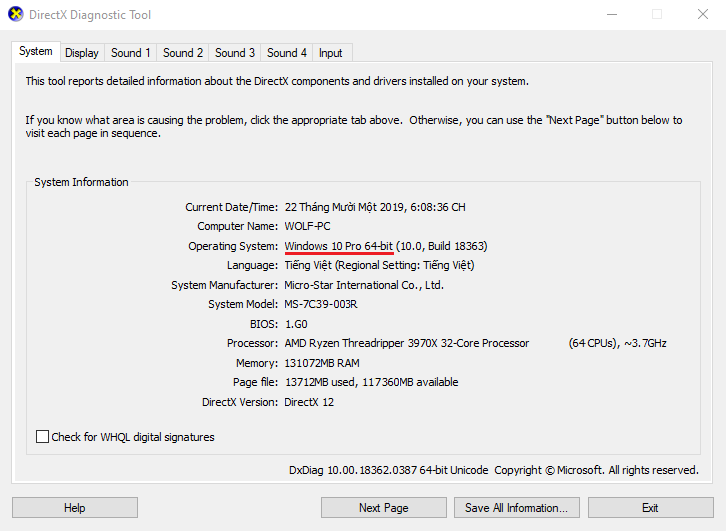Viewport: 726px width, 531px height.
Task: Click the Processor value AMD Ryzen Threadripper
Action: click(407, 343)
